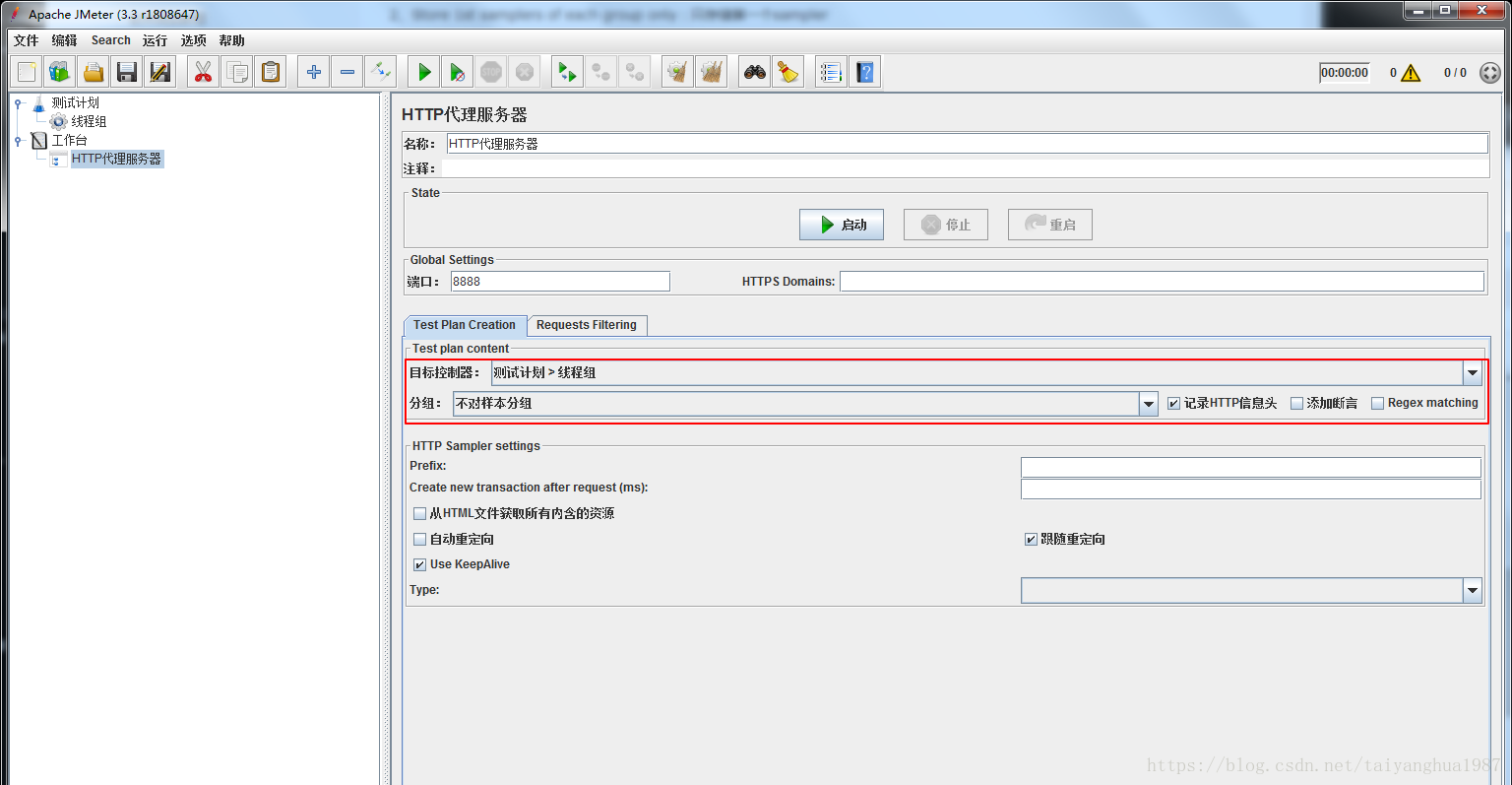Paste using the clipboard toolbar icon
1512x785 pixels.
(271, 72)
